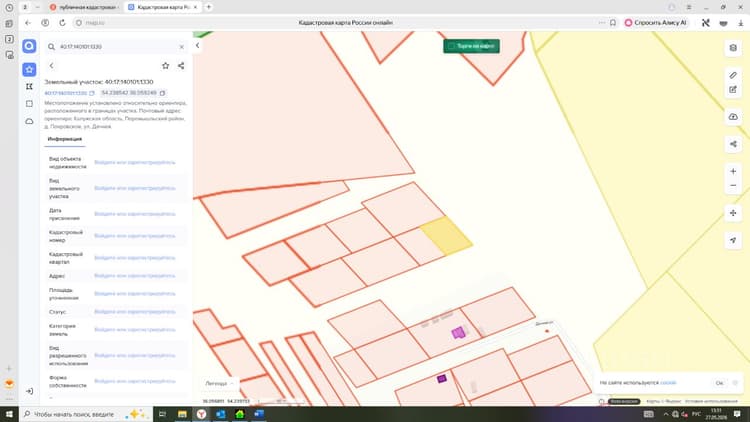This screenshot has width=750, height=422.
Task: Click the geolocation arrow icon on the map
Action: [733, 240]
